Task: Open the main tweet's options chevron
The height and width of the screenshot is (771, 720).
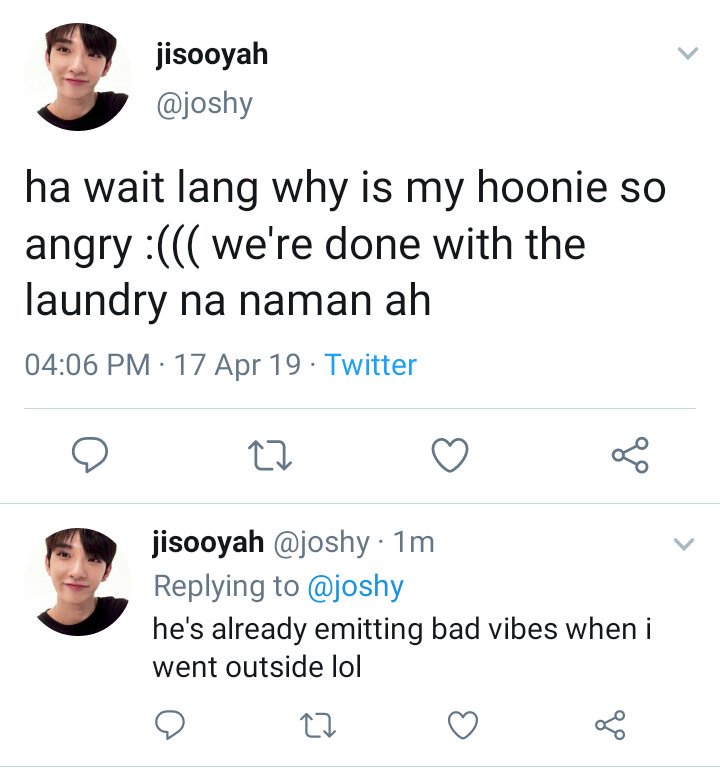Action: point(688,53)
